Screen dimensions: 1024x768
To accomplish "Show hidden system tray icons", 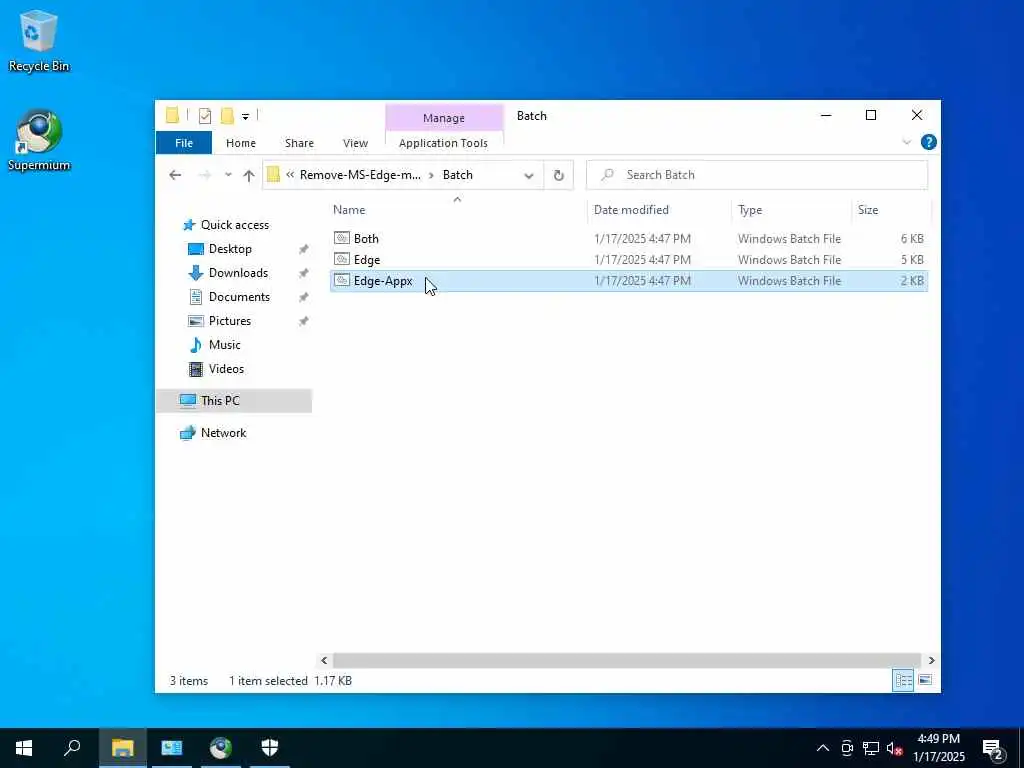I will pyautogui.click(x=823, y=748).
